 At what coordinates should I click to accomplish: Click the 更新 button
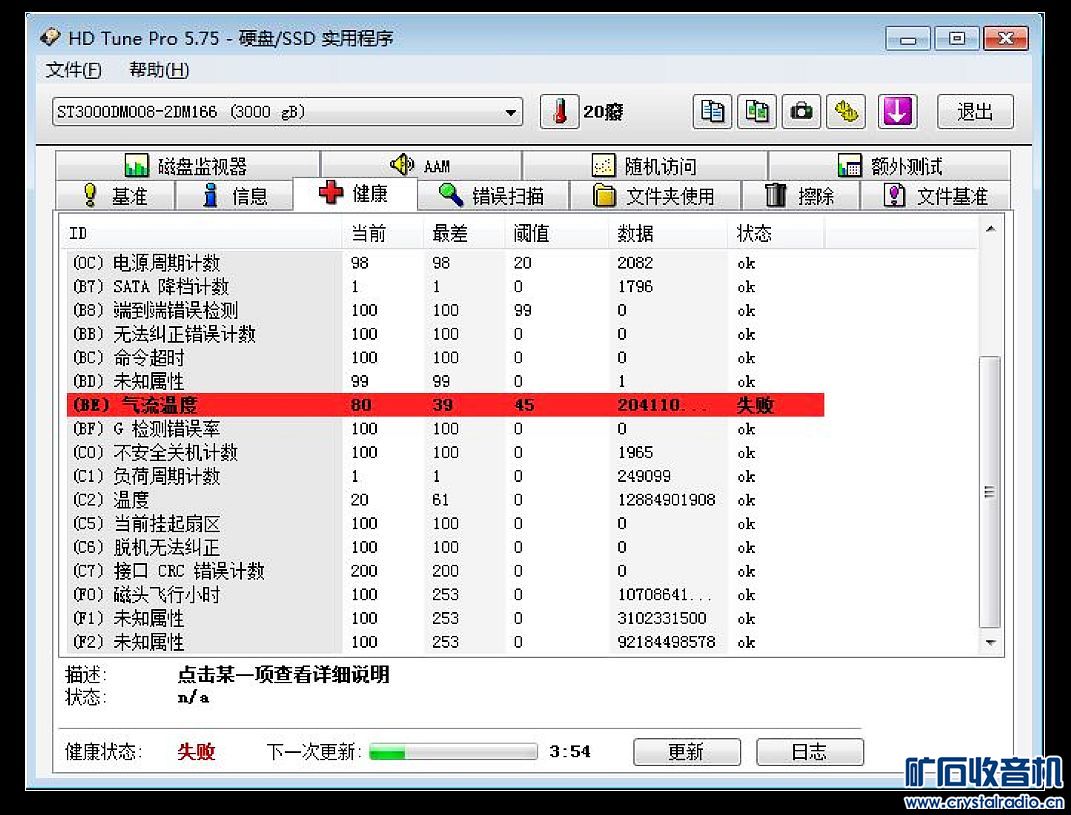(686, 751)
